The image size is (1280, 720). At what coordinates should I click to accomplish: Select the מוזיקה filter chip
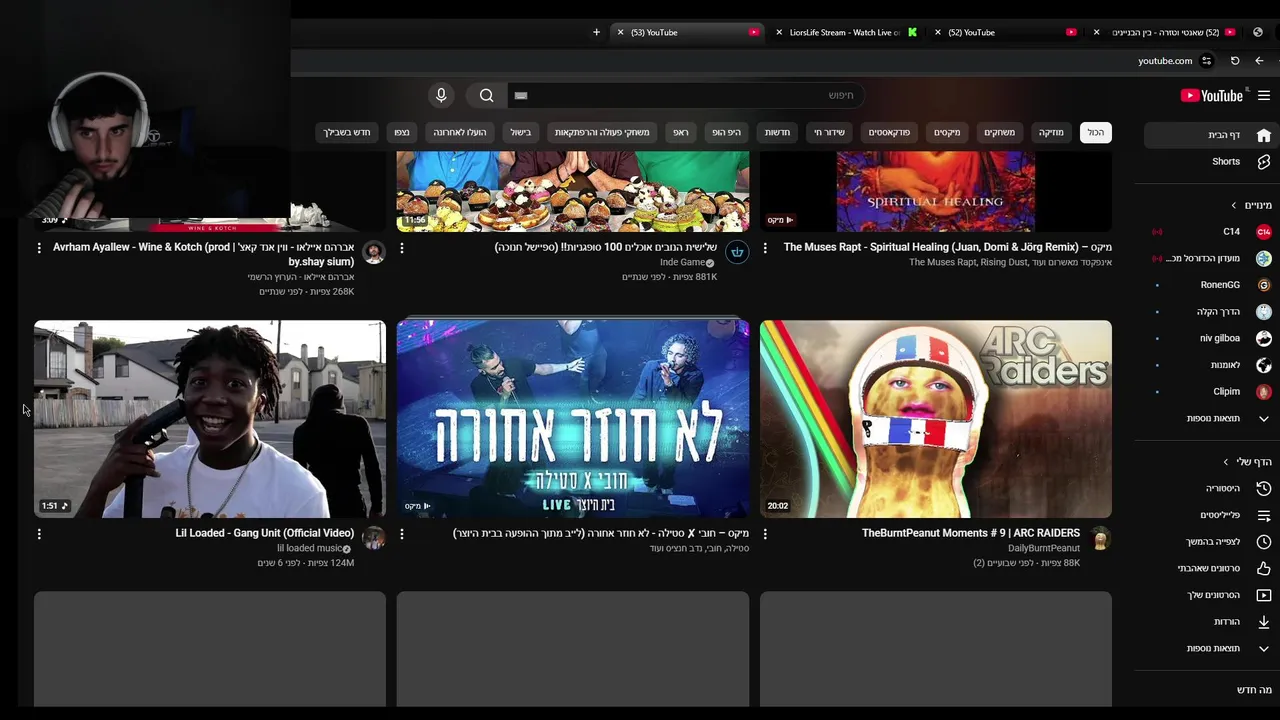click(1051, 132)
